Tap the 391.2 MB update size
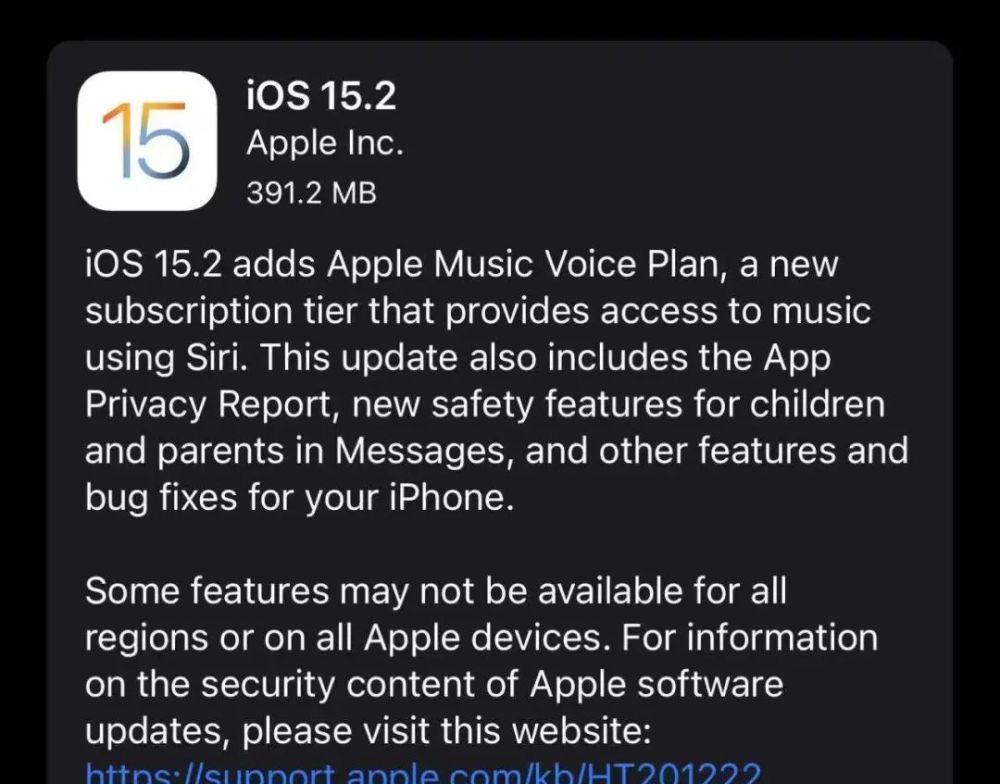 point(312,193)
